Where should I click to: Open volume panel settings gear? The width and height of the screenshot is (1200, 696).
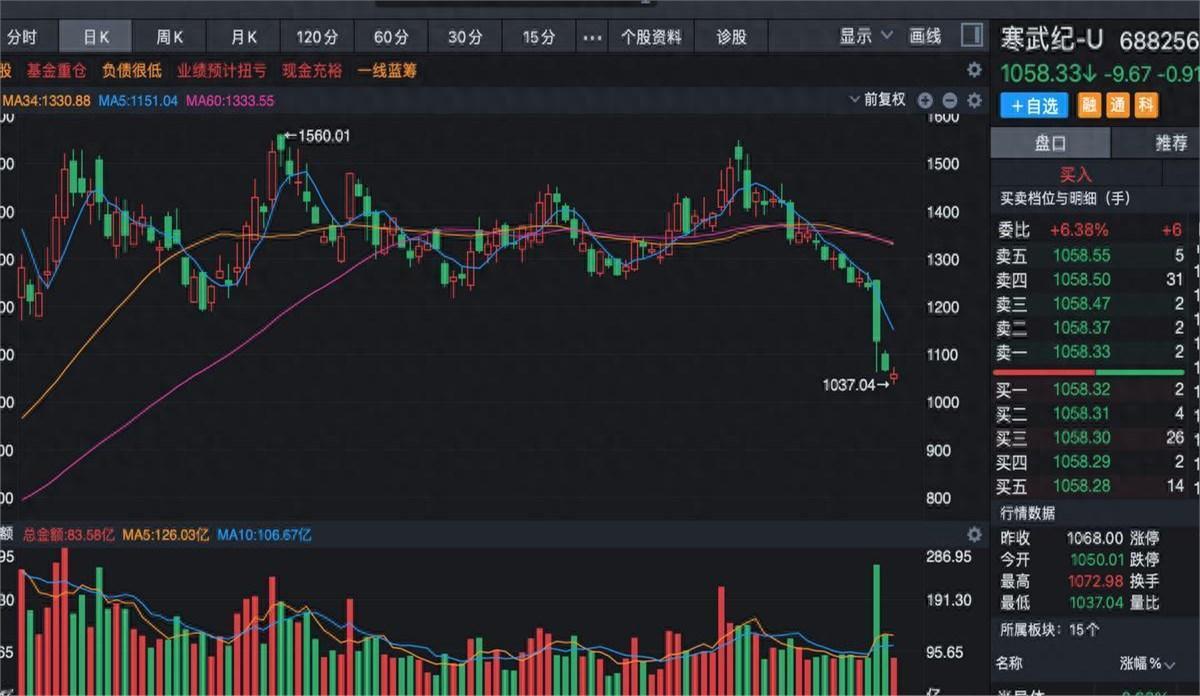(x=973, y=535)
